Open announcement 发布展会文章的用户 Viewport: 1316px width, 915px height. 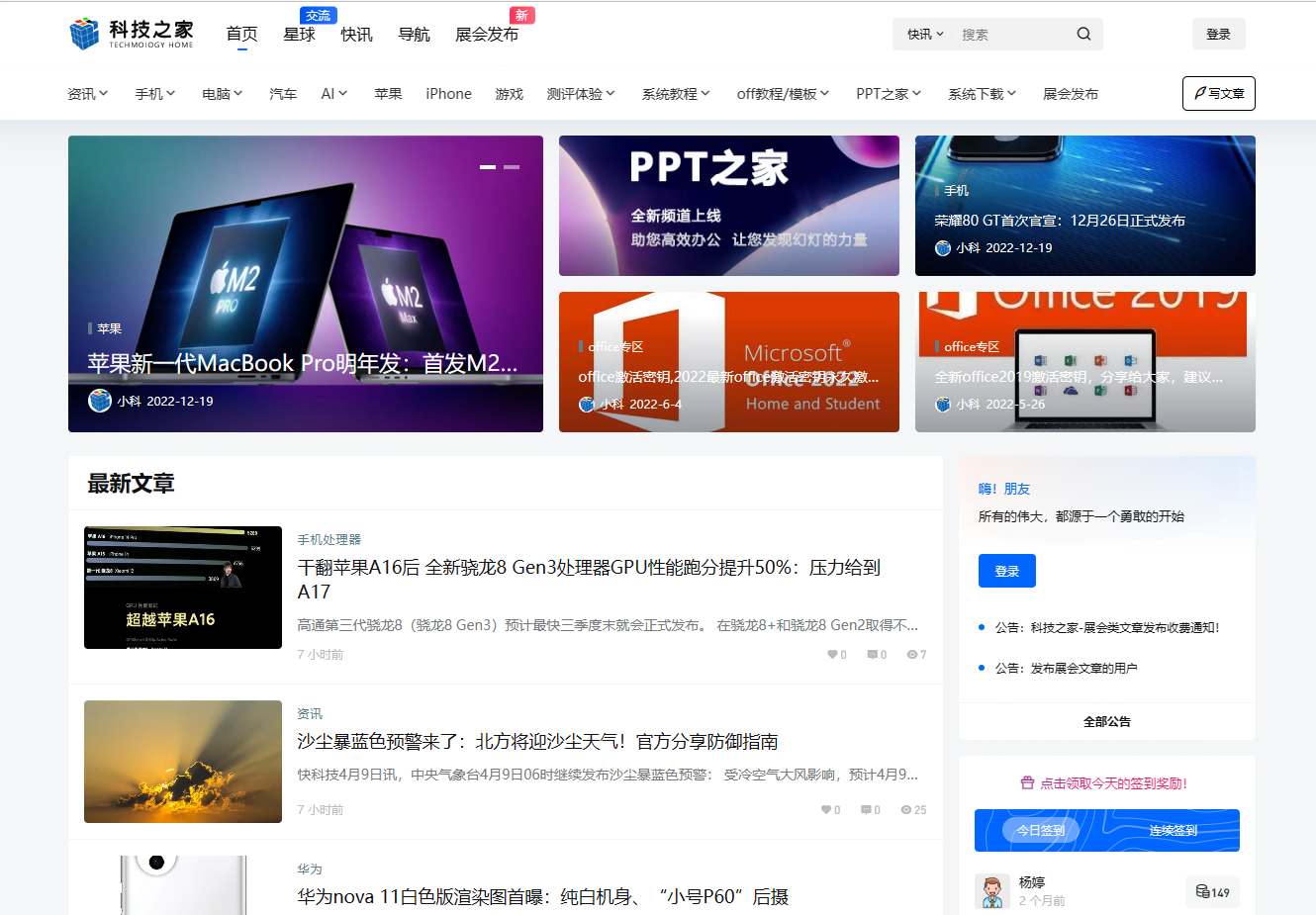tap(1066, 668)
